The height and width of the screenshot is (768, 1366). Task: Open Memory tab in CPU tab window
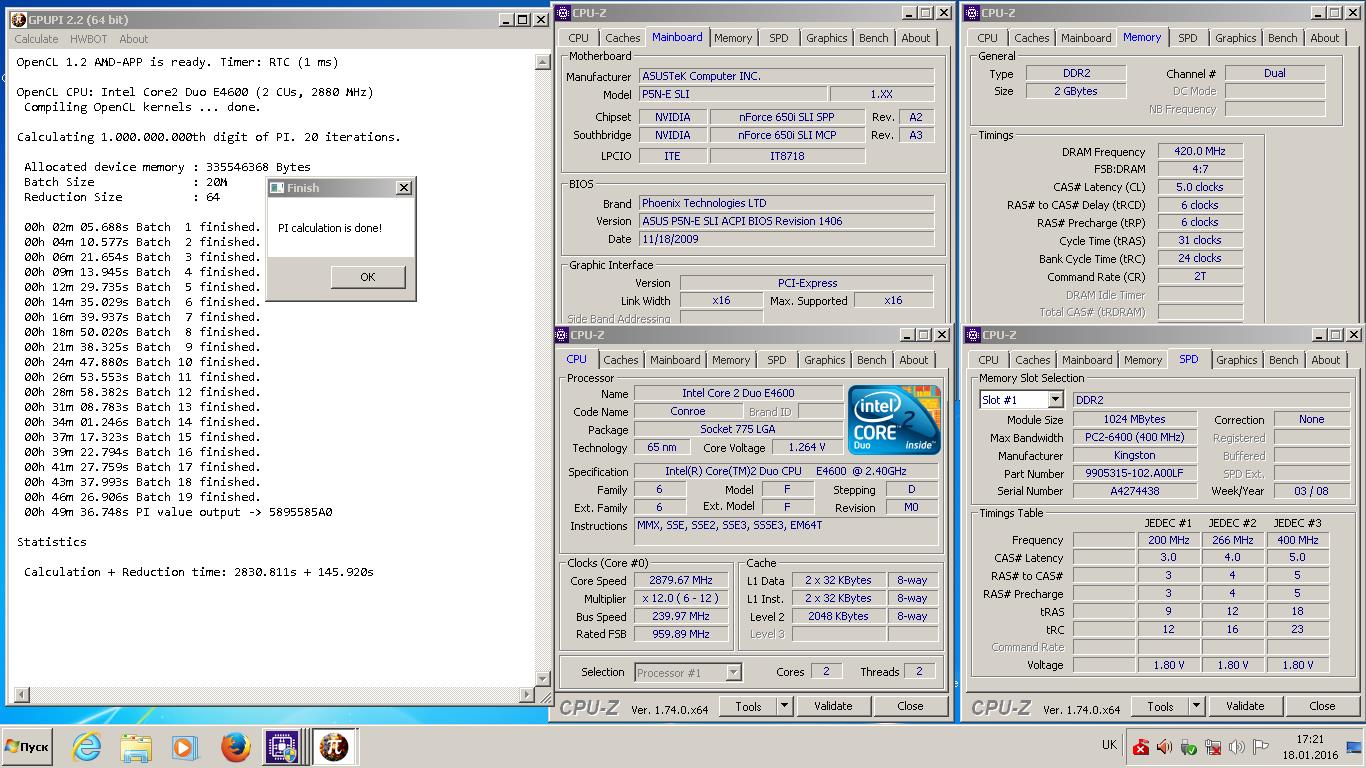(731, 360)
